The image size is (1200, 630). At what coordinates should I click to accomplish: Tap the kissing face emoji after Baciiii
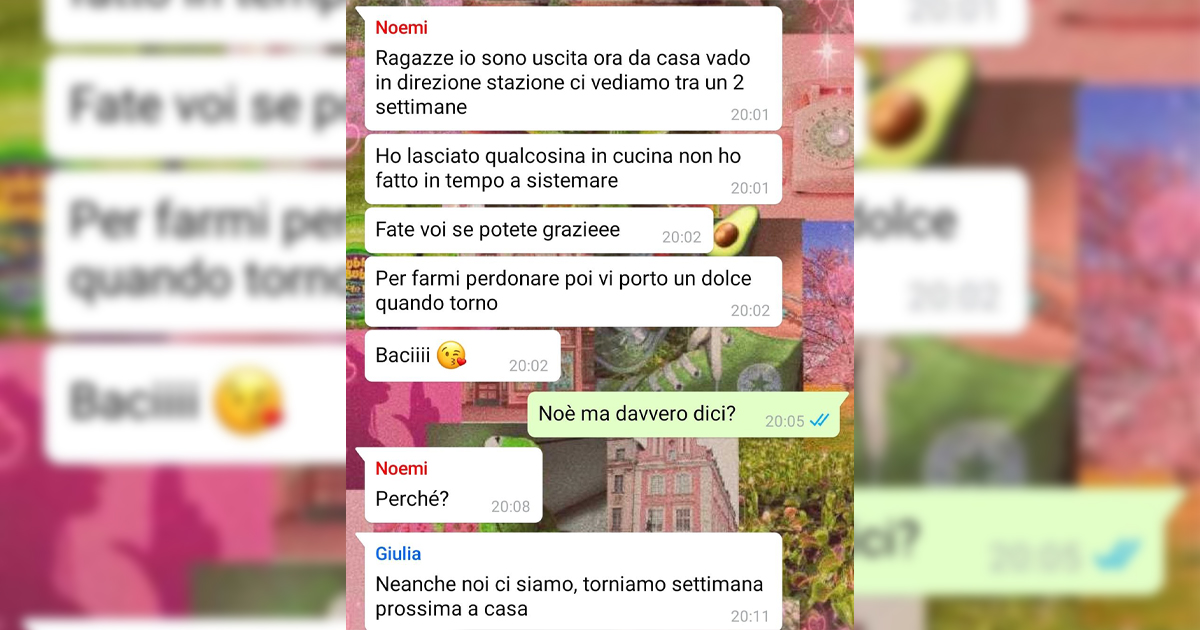pyautogui.click(x=452, y=355)
